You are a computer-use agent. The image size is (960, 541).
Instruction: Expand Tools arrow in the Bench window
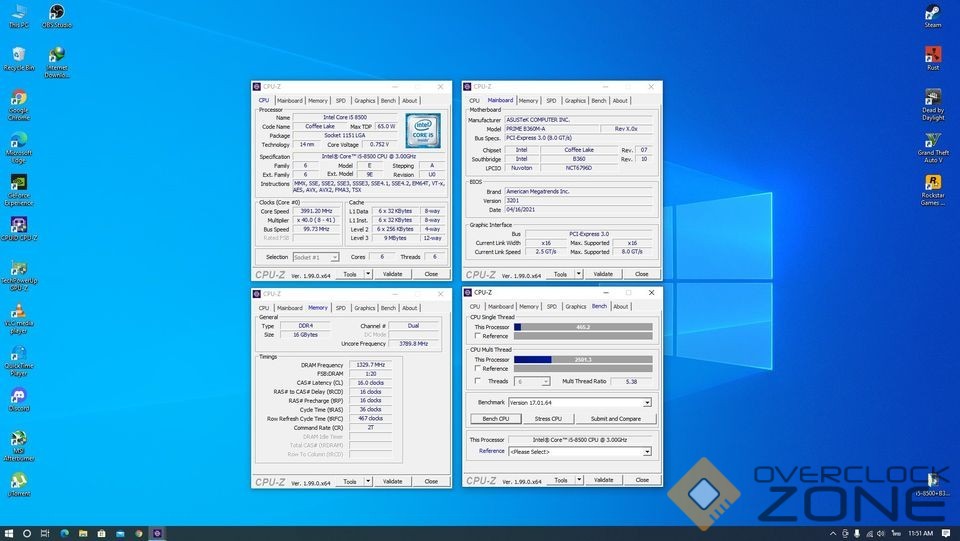pyautogui.click(x=579, y=480)
